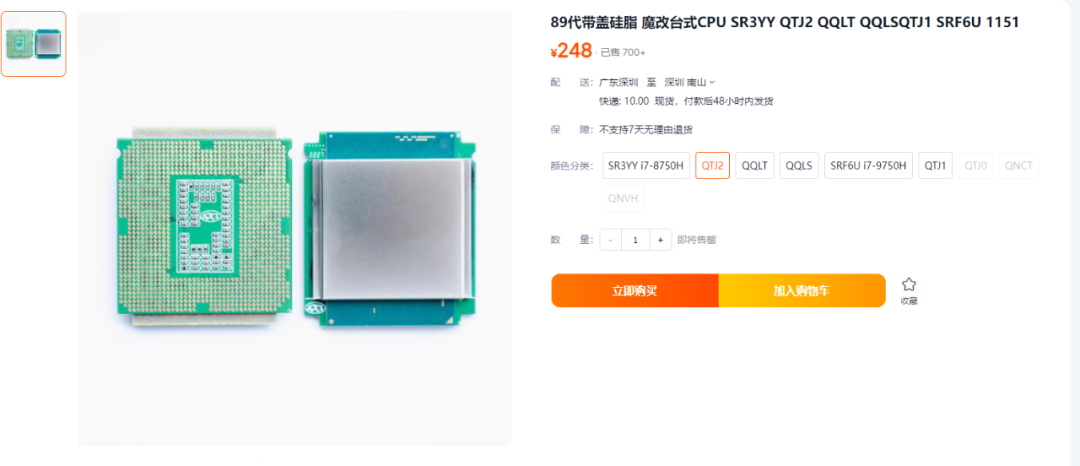Click the disabled QNVH option
The image size is (1080, 466).
623,198
